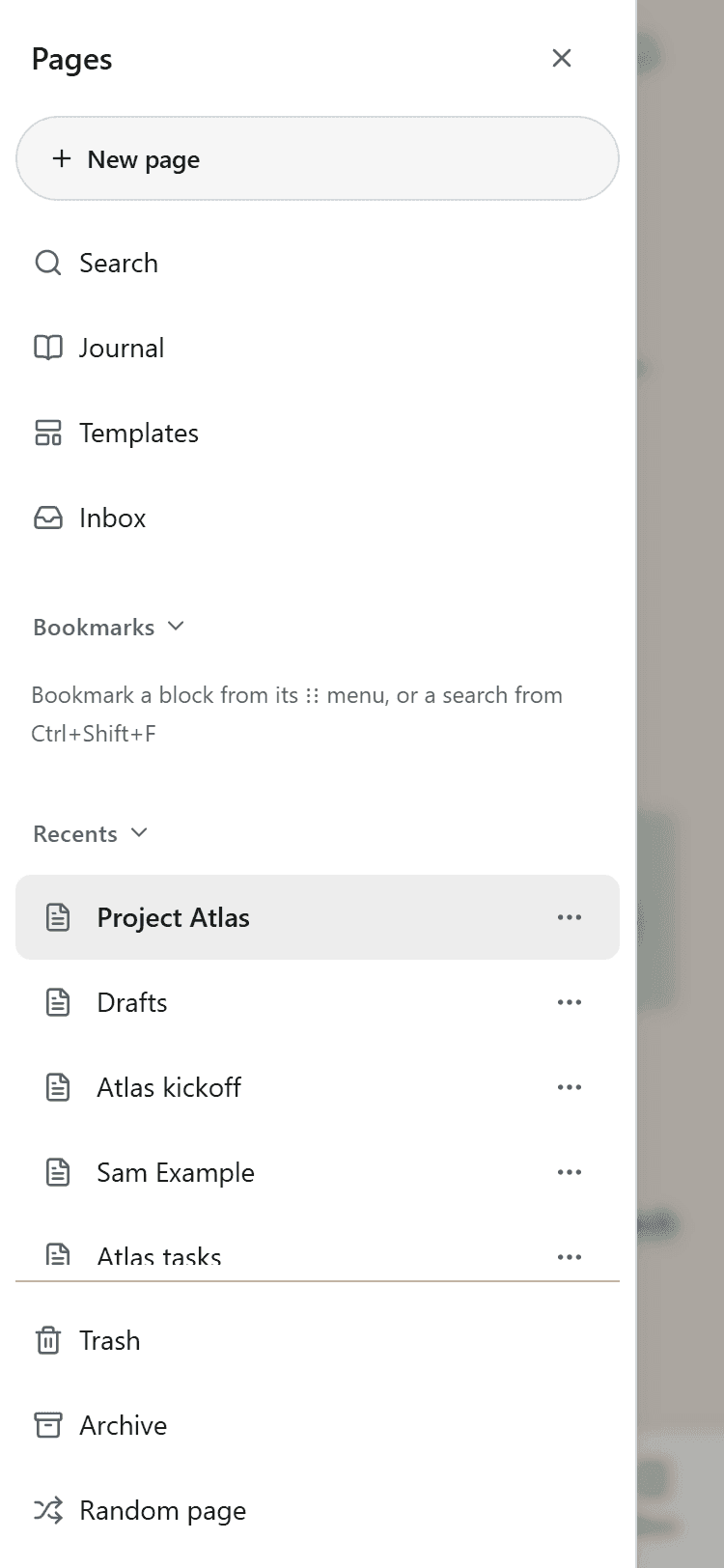
Task: Collapse the Recents section
Action: pos(90,833)
